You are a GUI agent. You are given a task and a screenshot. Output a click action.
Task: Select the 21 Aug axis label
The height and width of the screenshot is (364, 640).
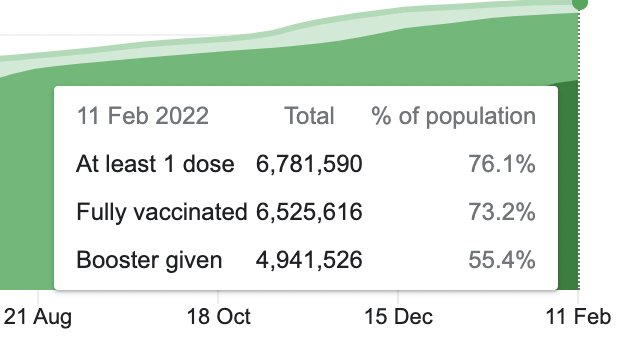38,317
